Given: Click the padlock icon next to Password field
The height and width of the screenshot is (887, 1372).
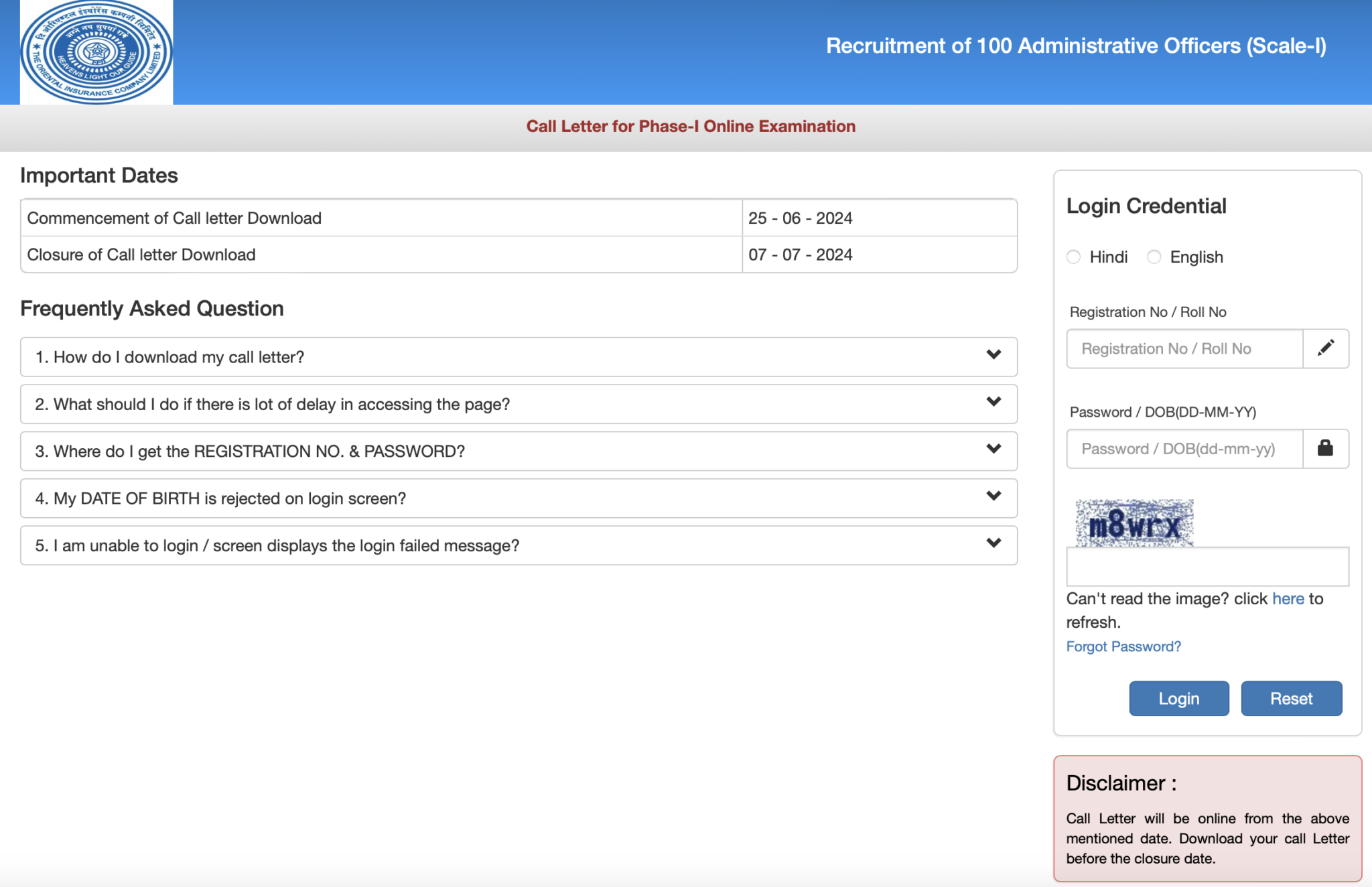Looking at the screenshot, I should 1325,449.
